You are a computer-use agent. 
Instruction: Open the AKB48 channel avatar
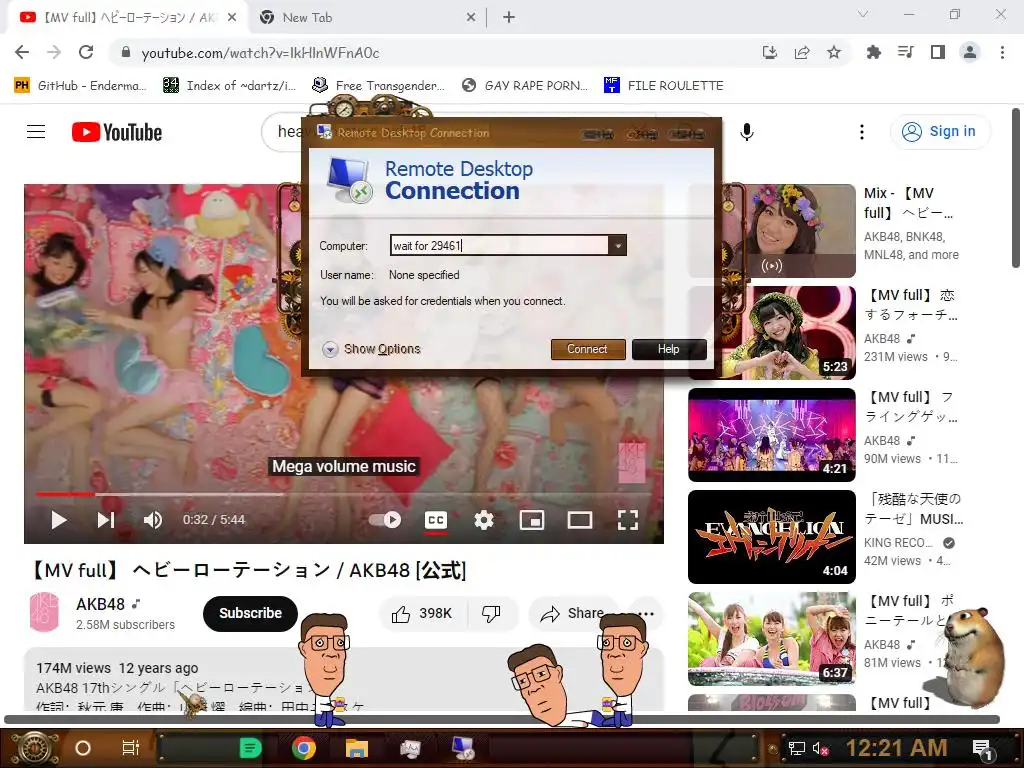pyautogui.click(x=44, y=613)
